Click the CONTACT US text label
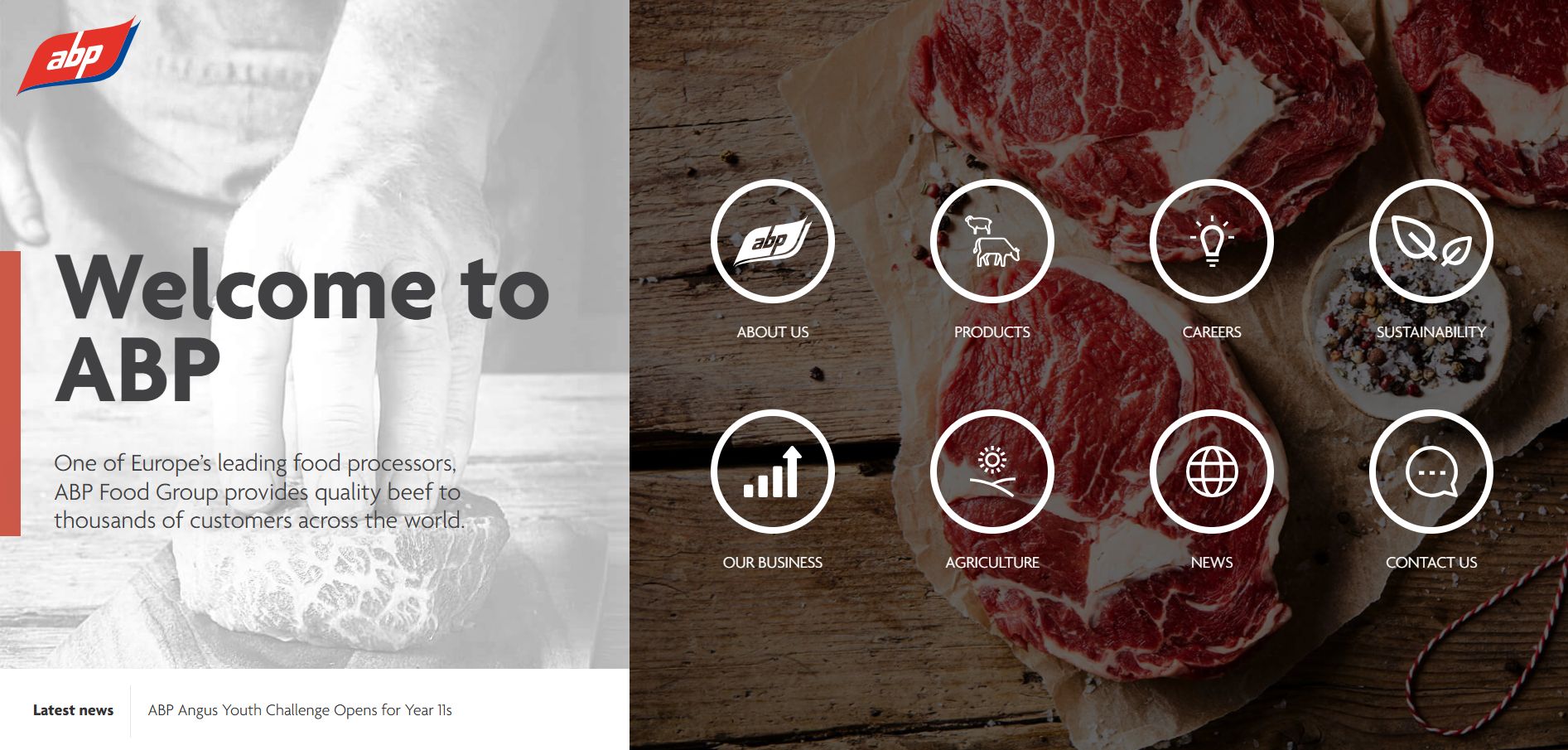 point(1430,563)
